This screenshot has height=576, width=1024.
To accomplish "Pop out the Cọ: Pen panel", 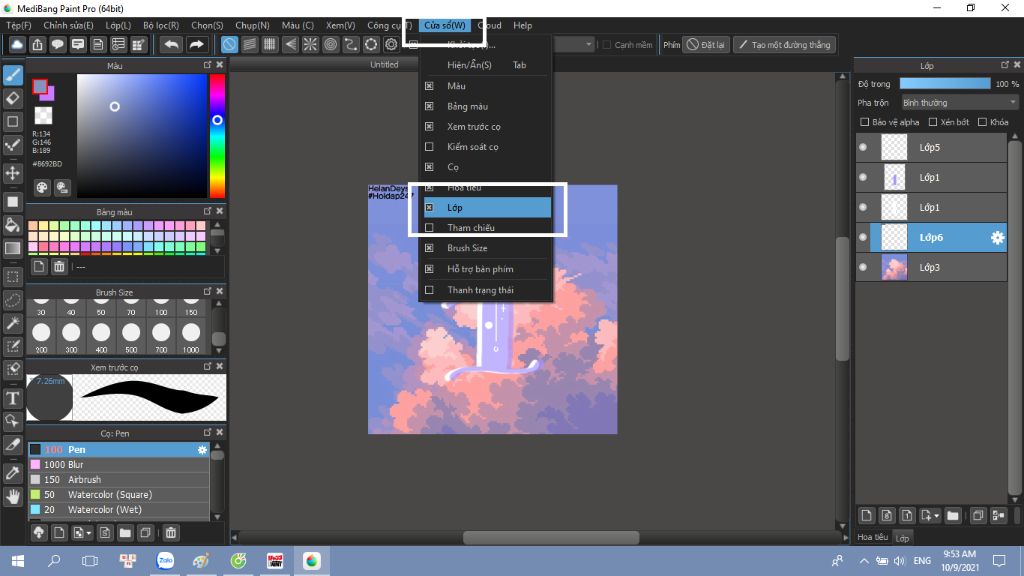I will [x=208, y=432].
